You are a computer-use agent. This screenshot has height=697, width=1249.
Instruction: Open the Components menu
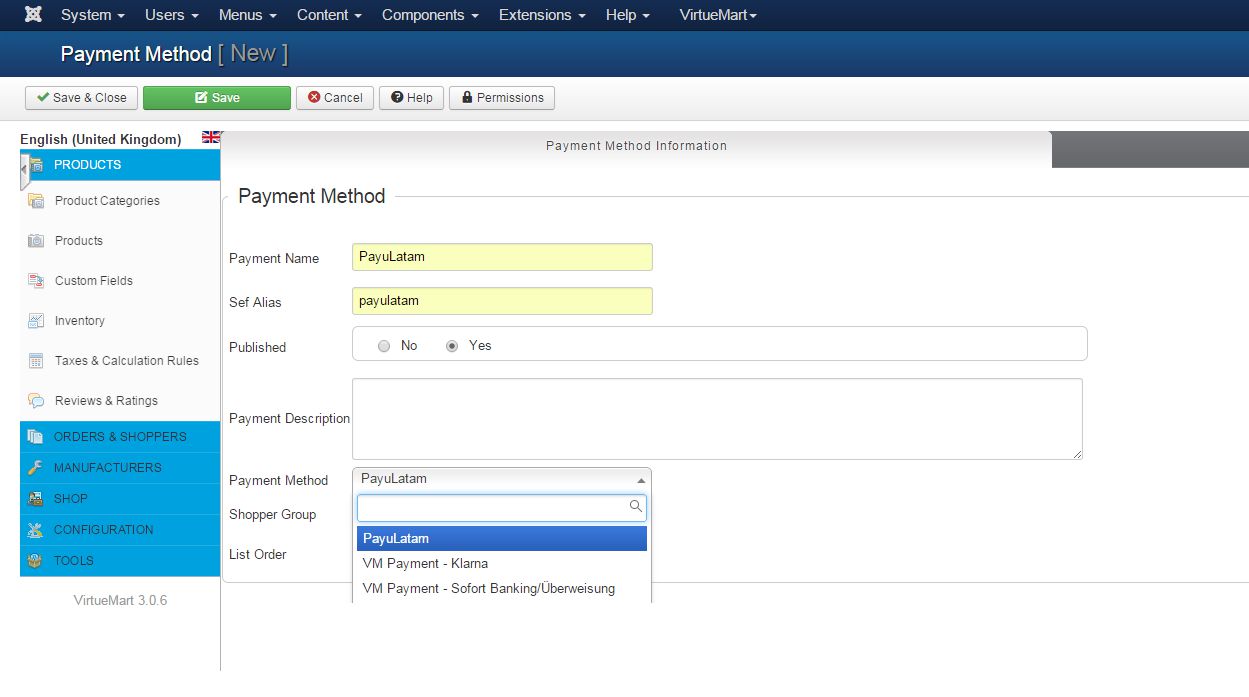click(x=430, y=15)
